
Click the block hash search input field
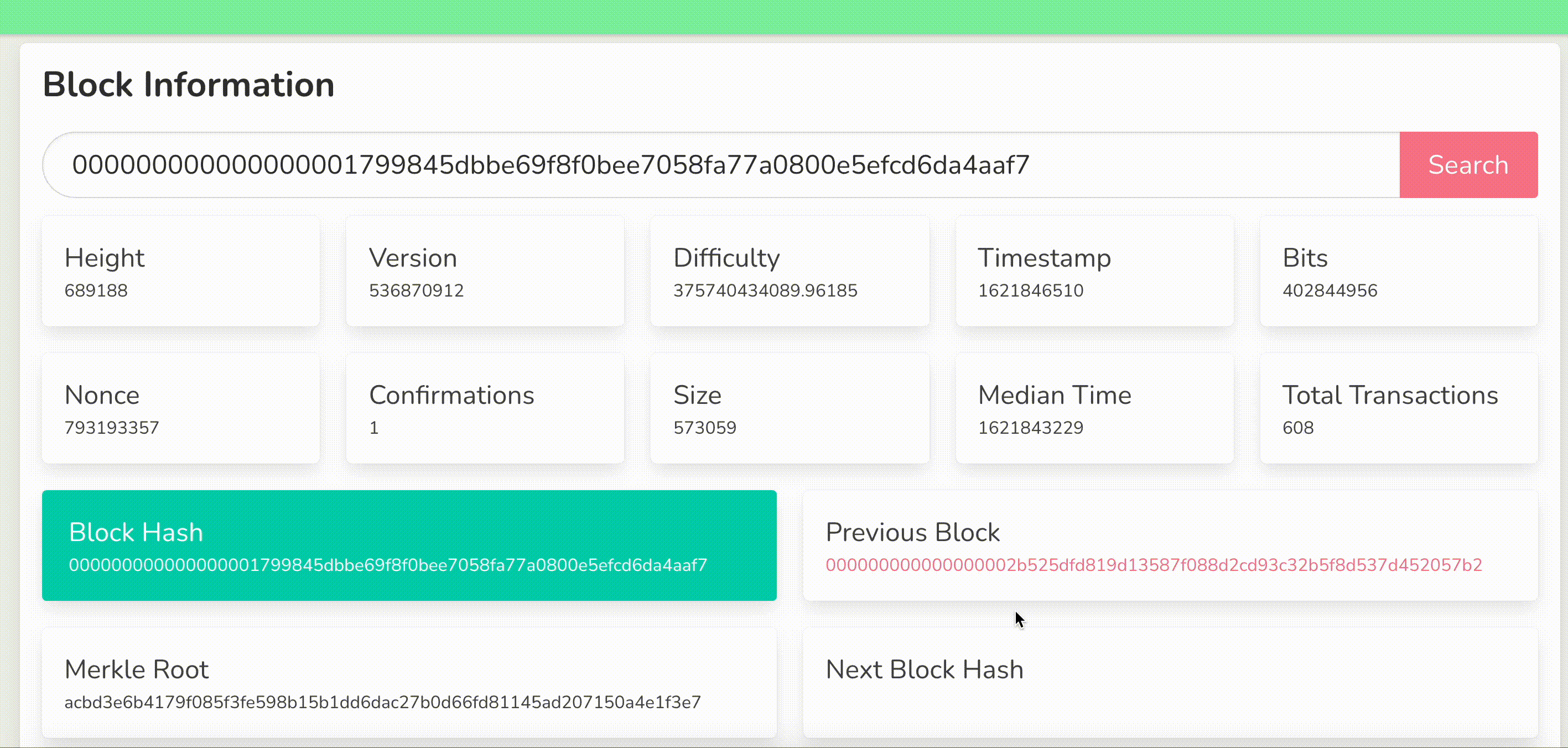(718, 165)
